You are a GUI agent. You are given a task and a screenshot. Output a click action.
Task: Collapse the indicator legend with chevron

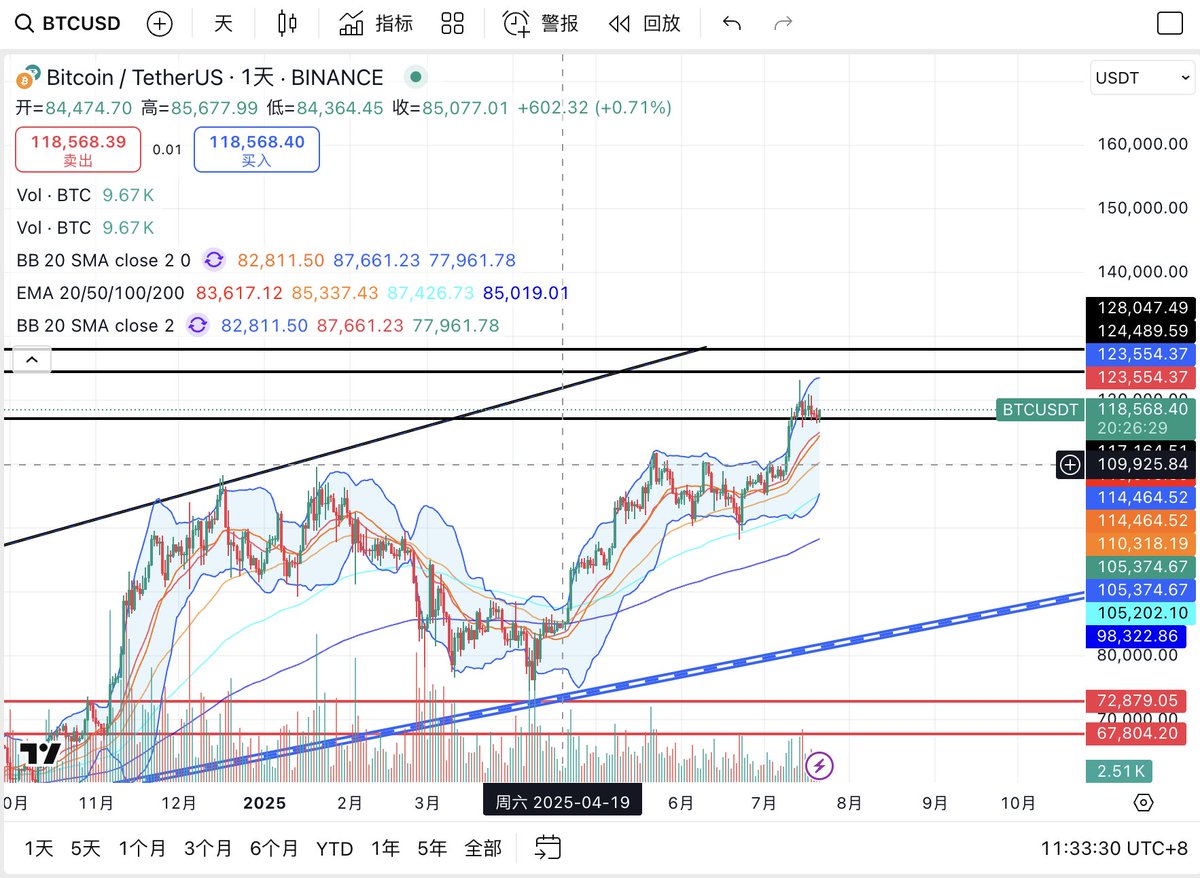(x=32, y=358)
